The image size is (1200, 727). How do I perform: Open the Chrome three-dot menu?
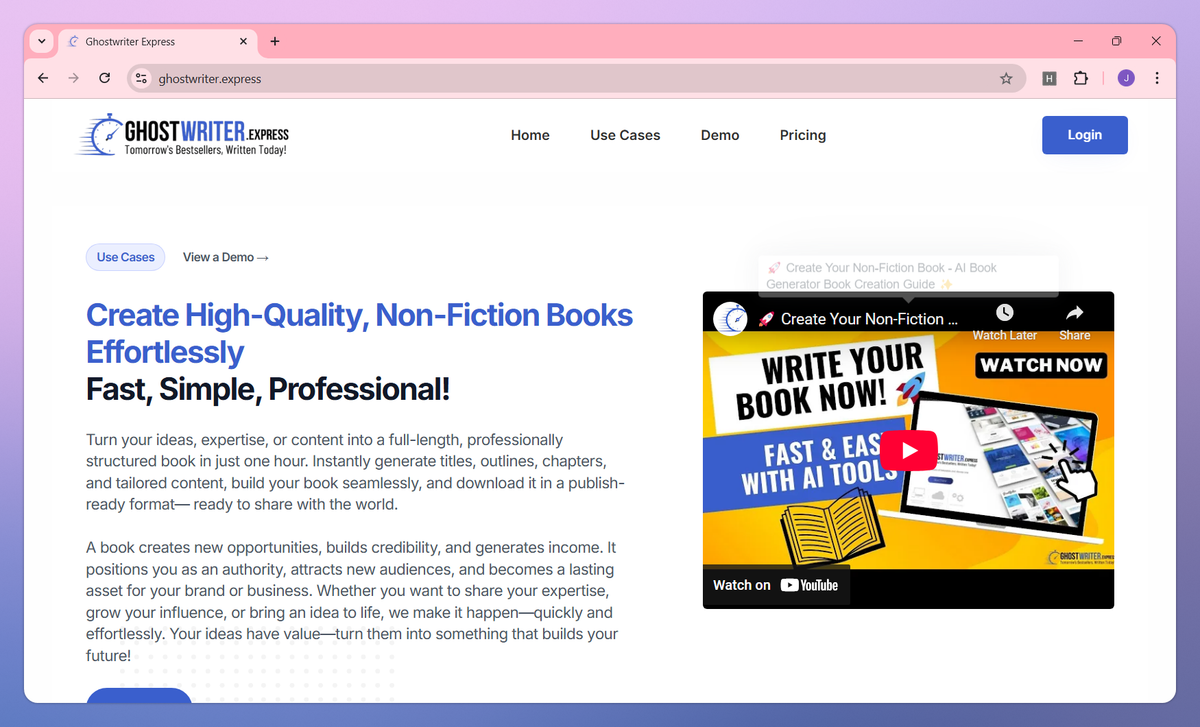click(x=1157, y=78)
